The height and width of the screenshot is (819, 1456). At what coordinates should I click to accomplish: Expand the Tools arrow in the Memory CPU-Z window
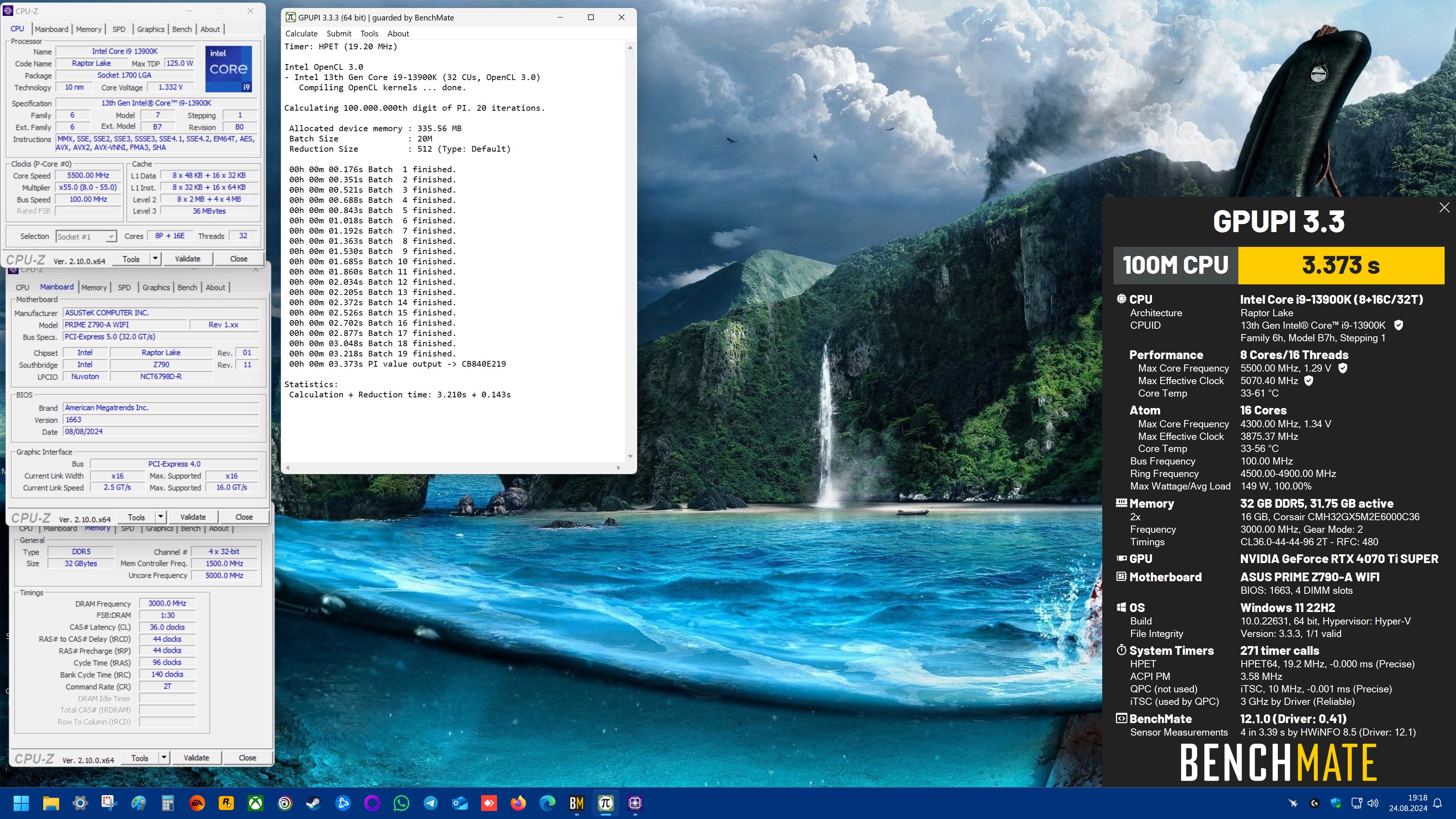point(164,758)
